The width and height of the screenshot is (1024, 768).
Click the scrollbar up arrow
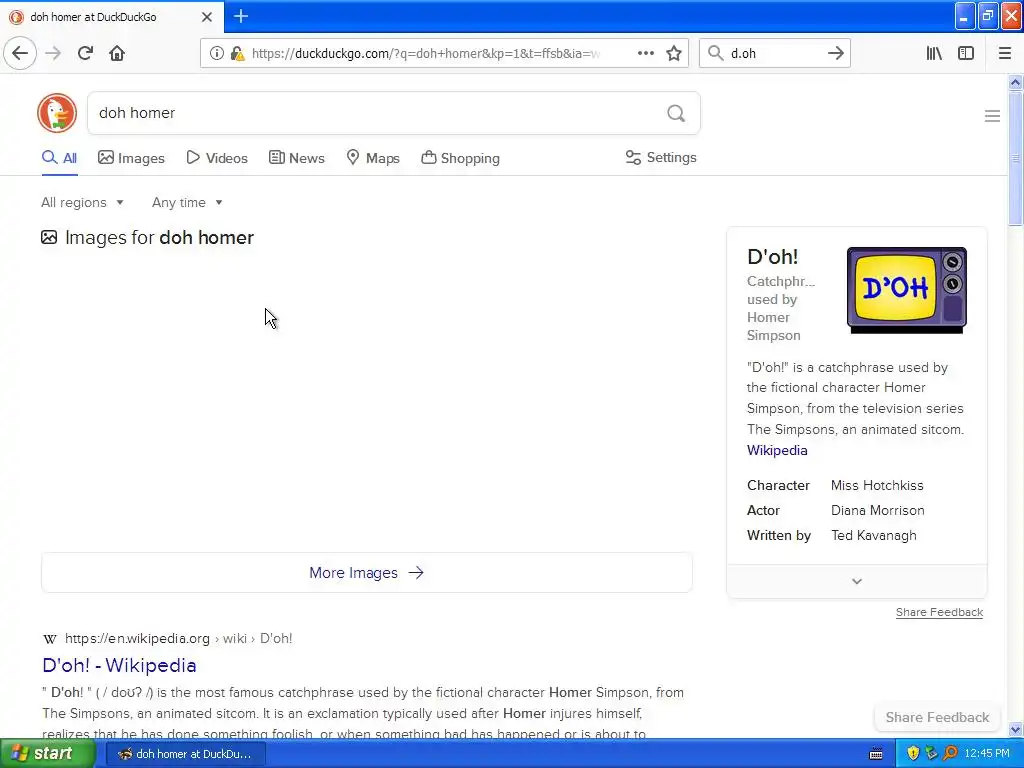[x=1015, y=82]
